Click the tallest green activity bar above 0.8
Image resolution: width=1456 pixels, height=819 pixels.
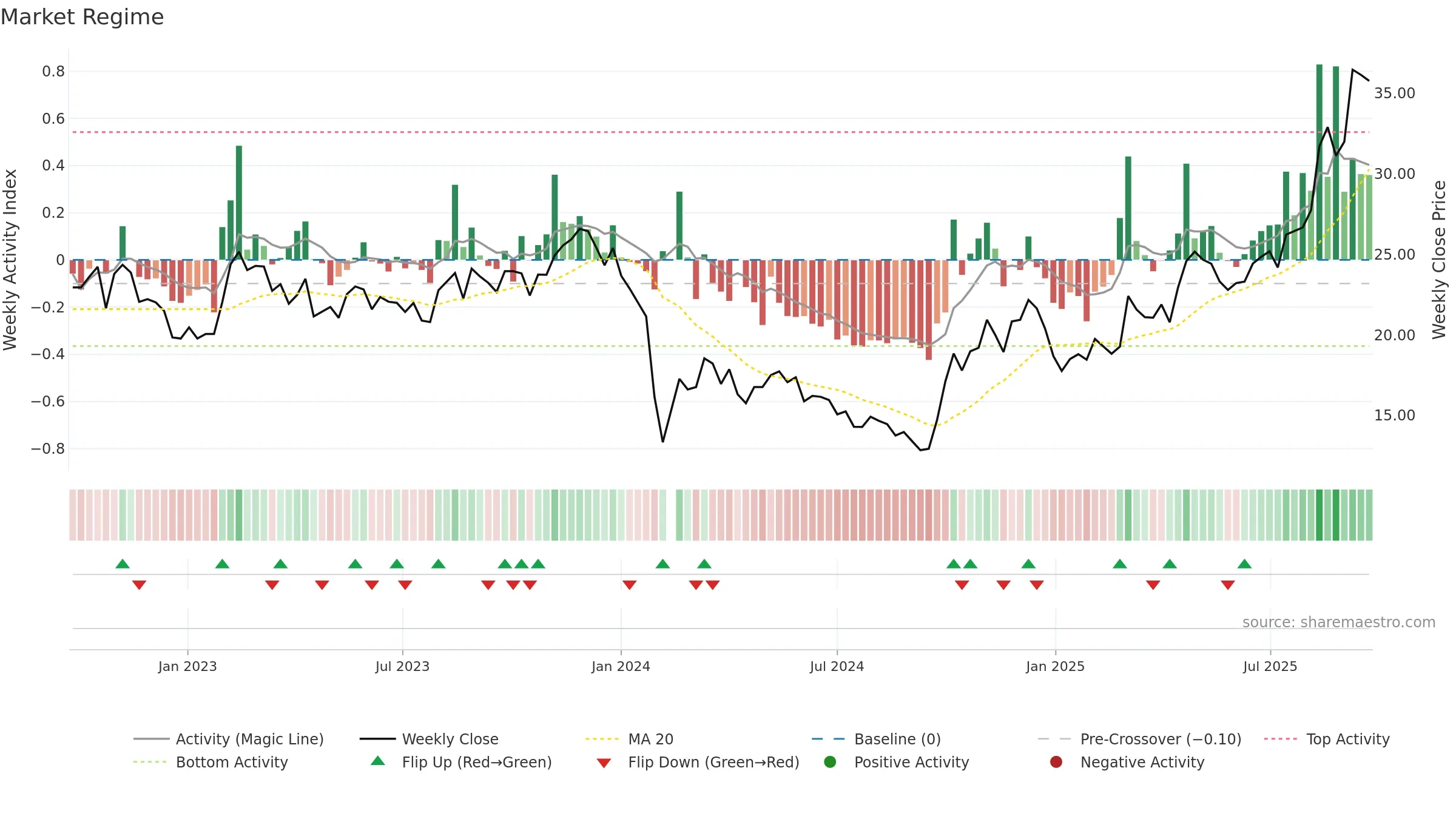click(1319, 162)
